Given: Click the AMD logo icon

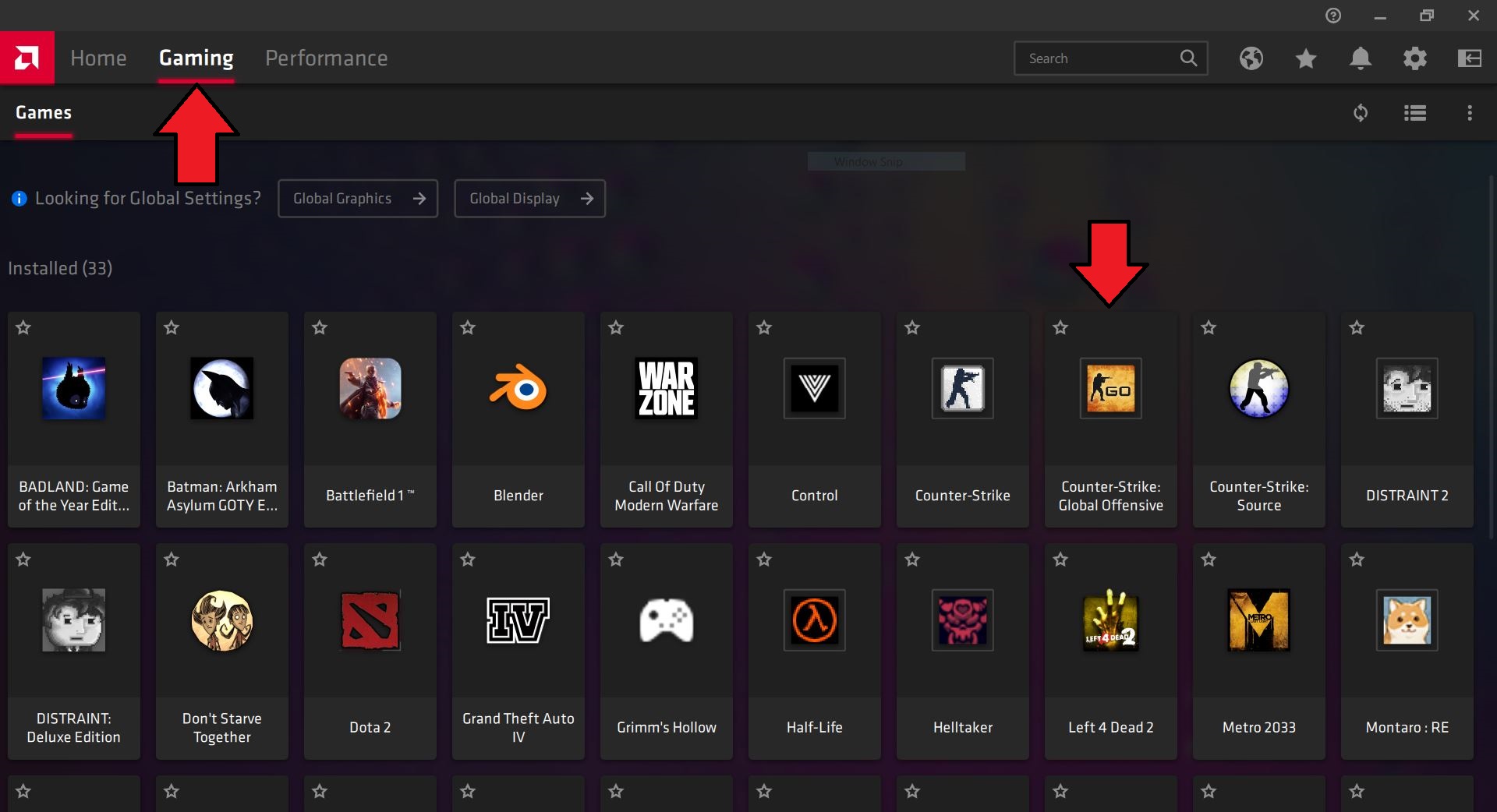Looking at the screenshot, I should pyautogui.click(x=27, y=58).
